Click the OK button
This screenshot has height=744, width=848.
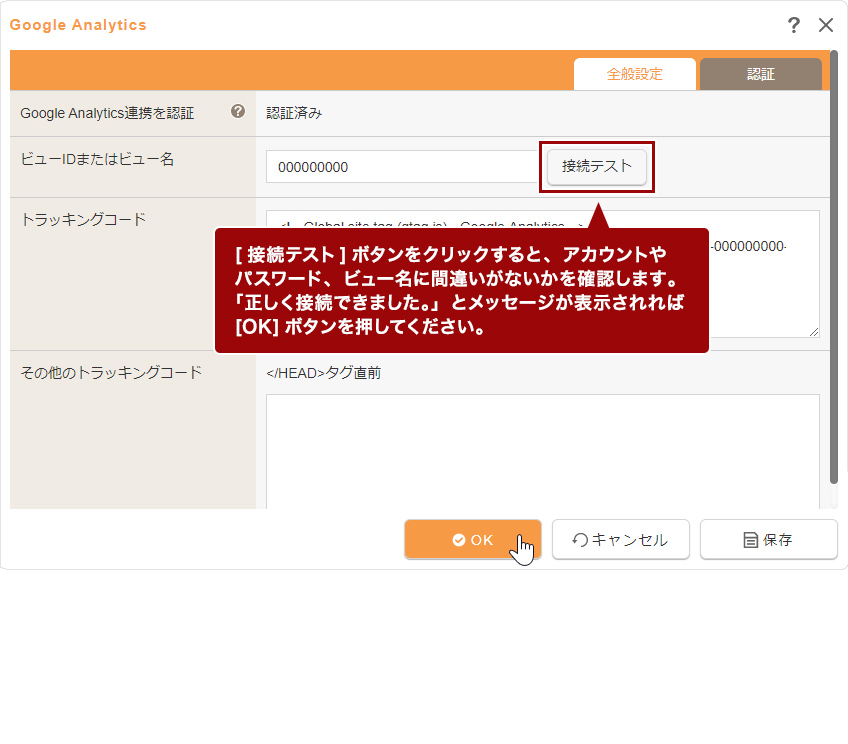473,540
